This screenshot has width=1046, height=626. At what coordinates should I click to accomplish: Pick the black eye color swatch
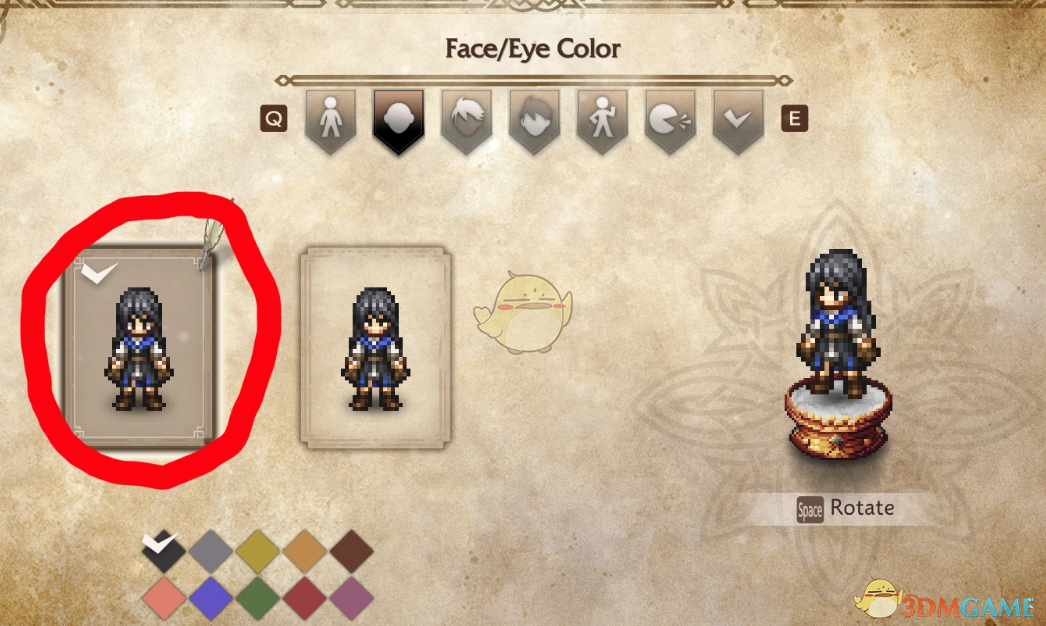coord(163,552)
